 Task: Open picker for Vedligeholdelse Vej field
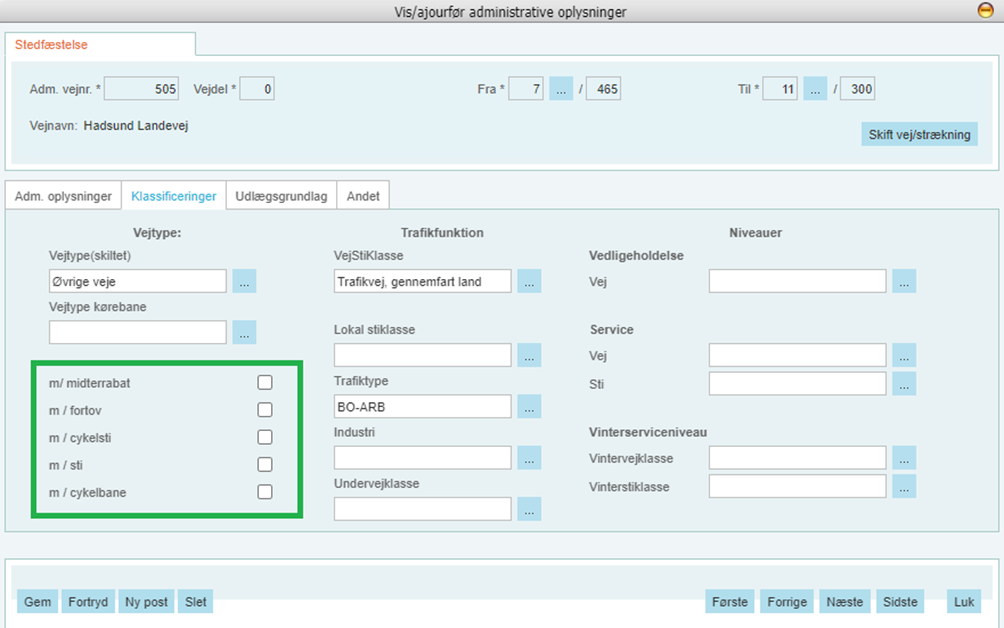(x=904, y=281)
